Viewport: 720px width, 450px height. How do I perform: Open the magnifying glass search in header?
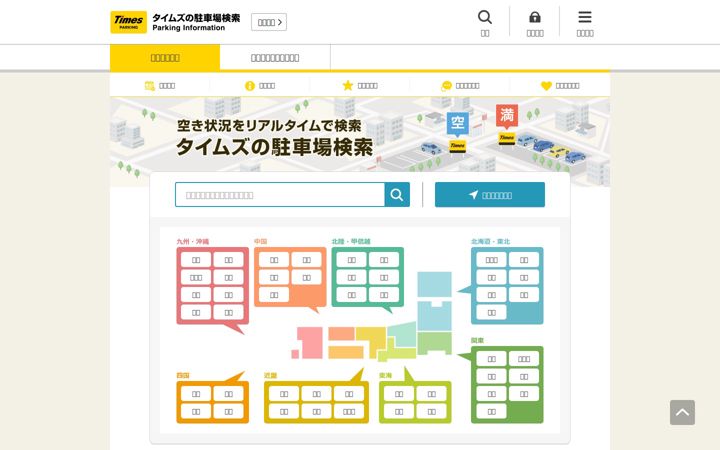point(485,23)
